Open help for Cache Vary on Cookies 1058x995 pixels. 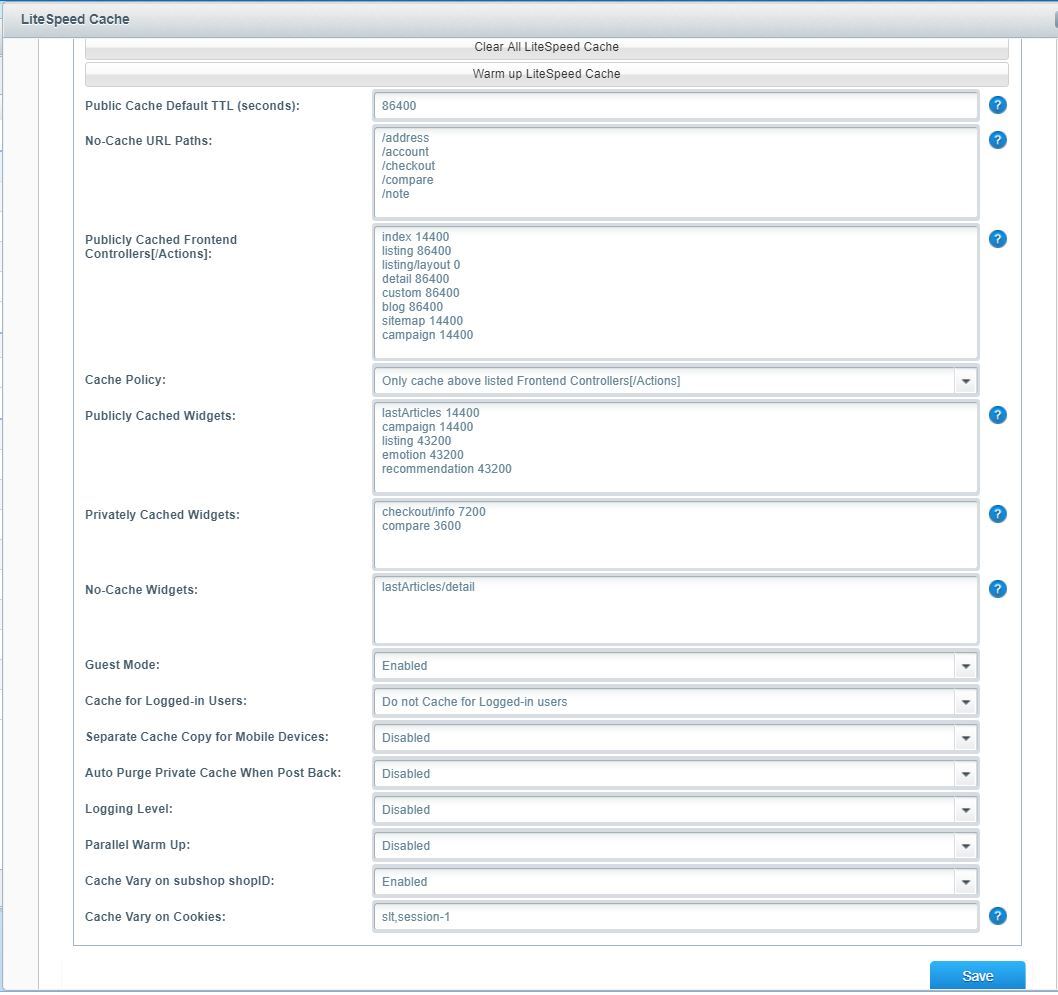coord(997,917)
